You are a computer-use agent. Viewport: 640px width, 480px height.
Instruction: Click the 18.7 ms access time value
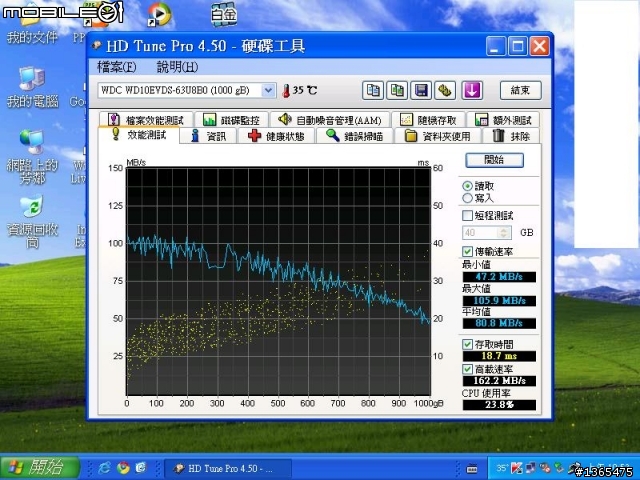click(499, 356)
